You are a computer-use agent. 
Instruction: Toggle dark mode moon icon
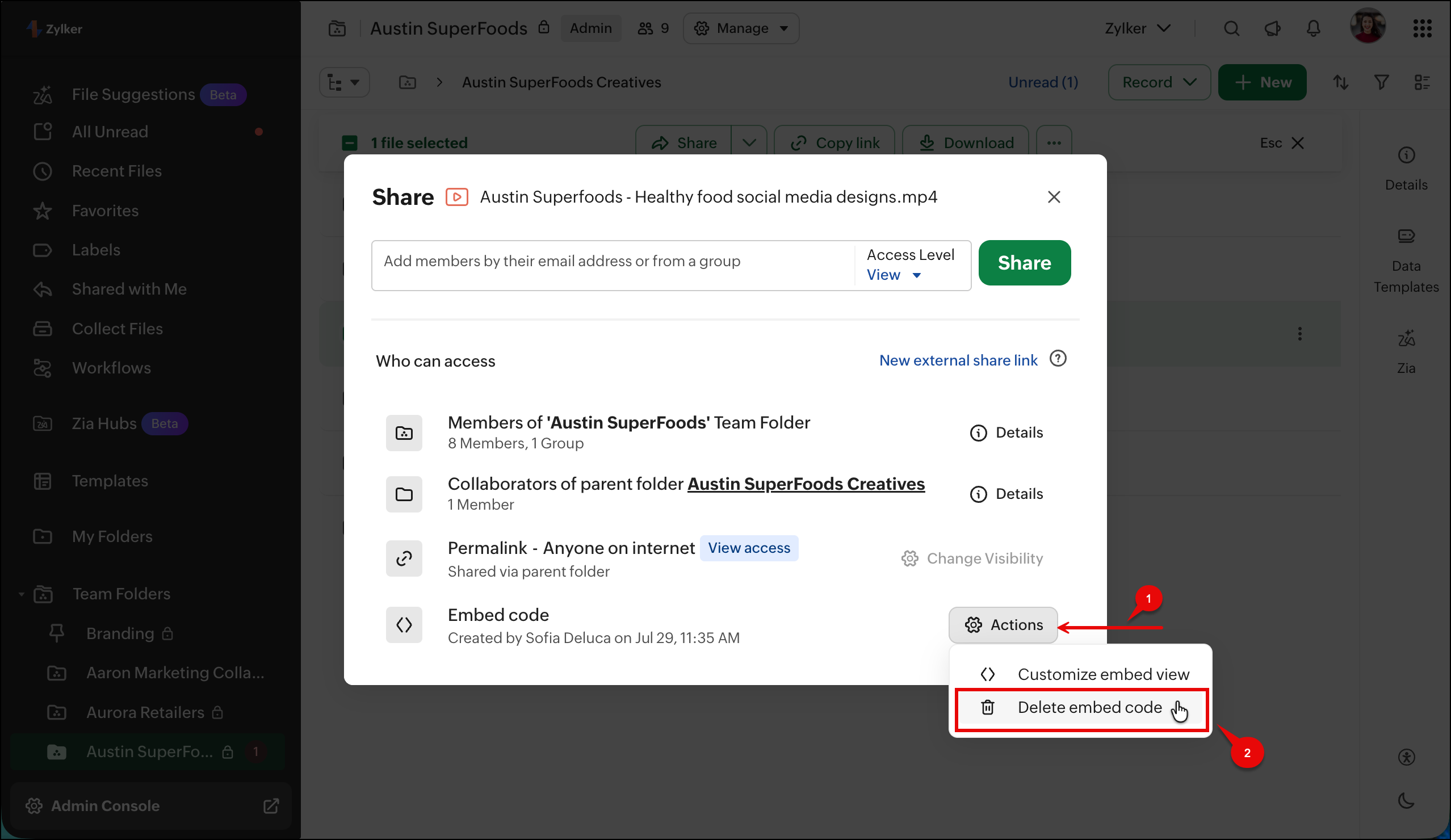coord(1406,800)
